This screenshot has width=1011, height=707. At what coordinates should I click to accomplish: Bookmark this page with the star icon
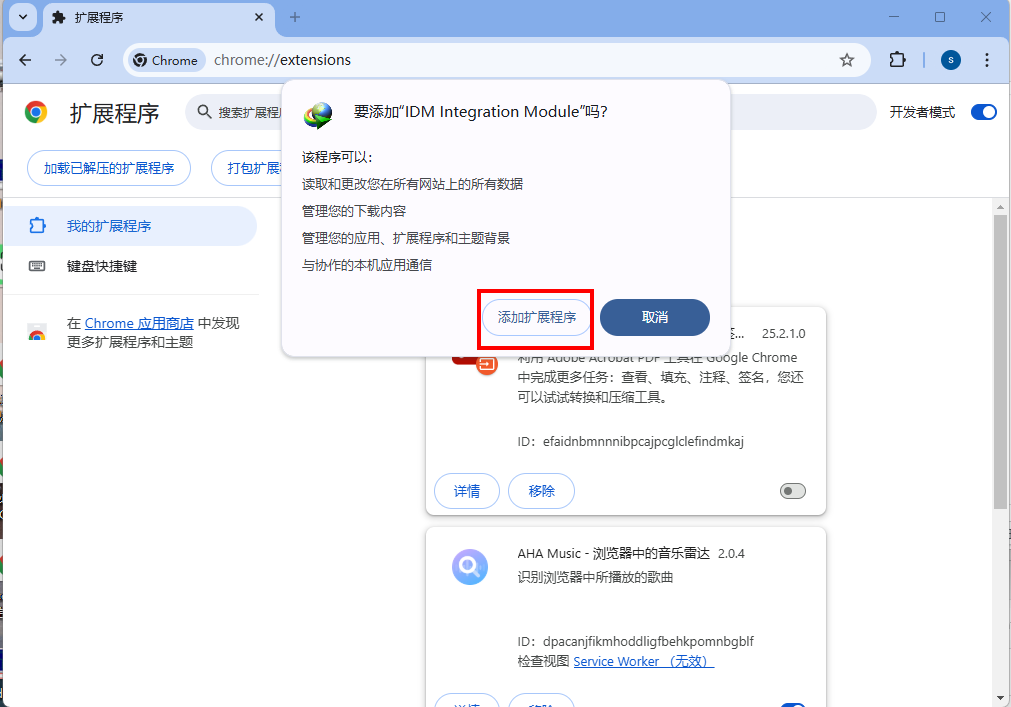847,60
